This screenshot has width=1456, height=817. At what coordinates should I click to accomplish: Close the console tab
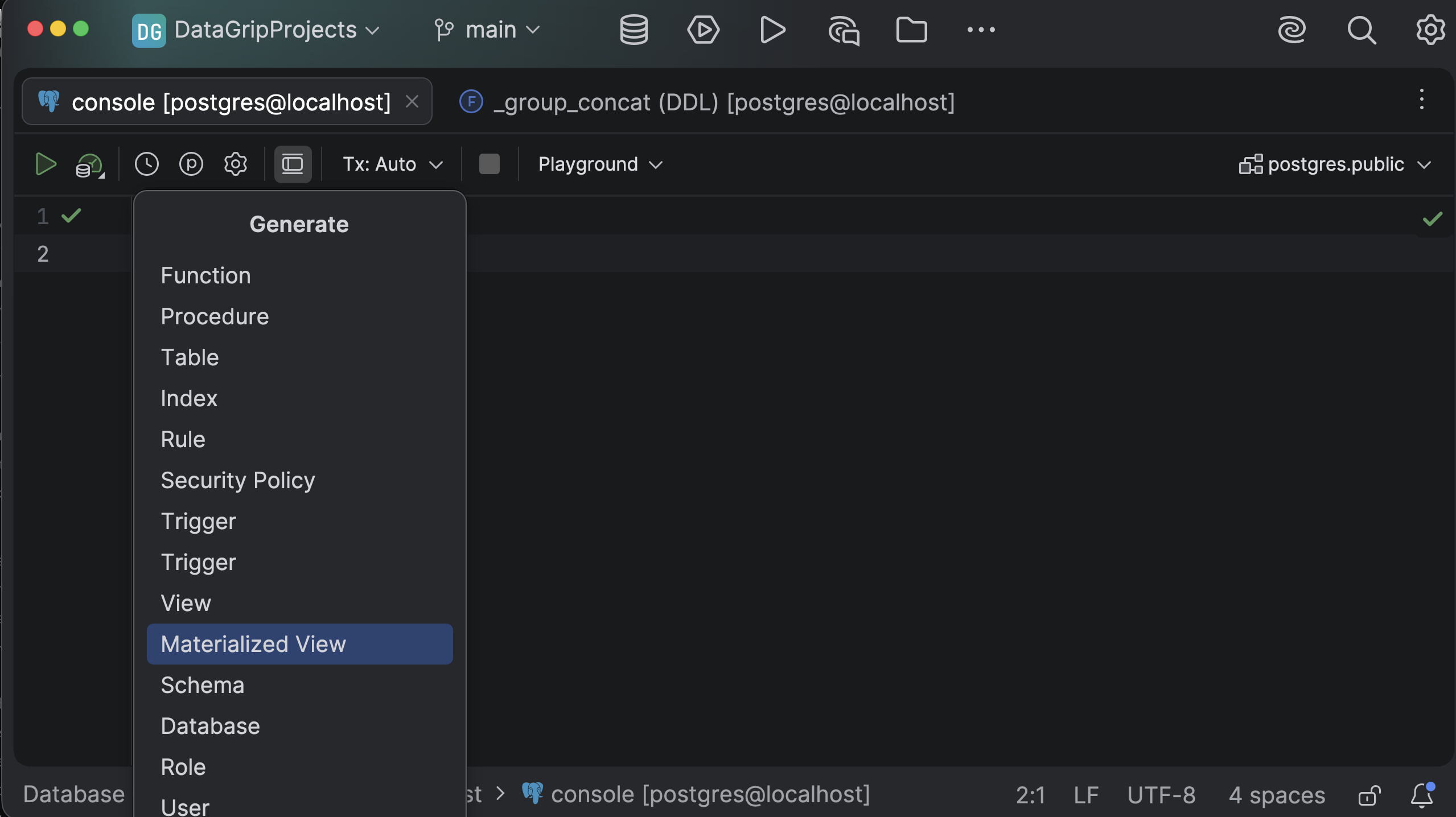[x=412, y=102]
